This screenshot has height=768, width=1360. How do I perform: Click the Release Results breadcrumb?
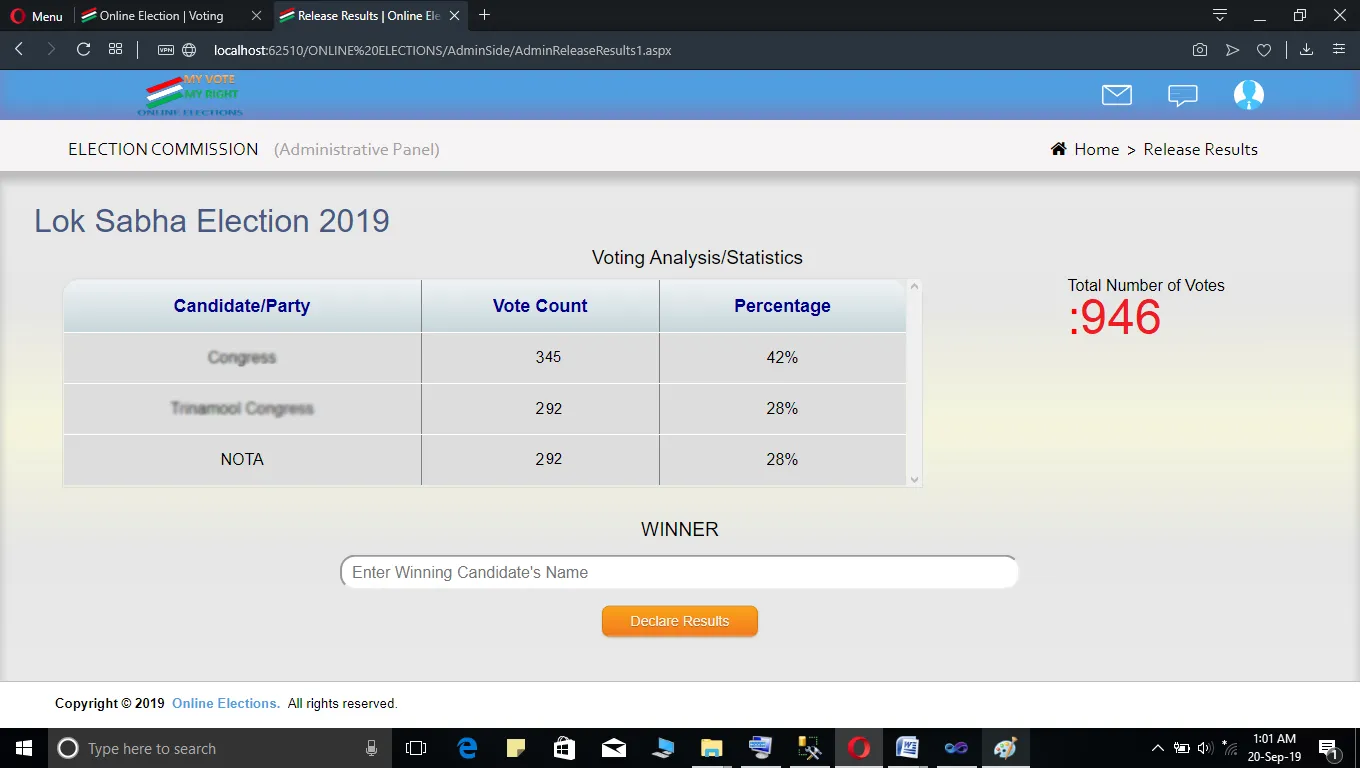(x=1200, y=149)
